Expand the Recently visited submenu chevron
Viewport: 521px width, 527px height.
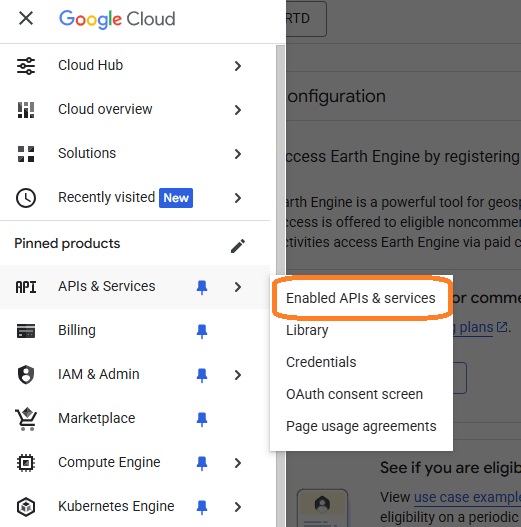(x=238, y=198)
